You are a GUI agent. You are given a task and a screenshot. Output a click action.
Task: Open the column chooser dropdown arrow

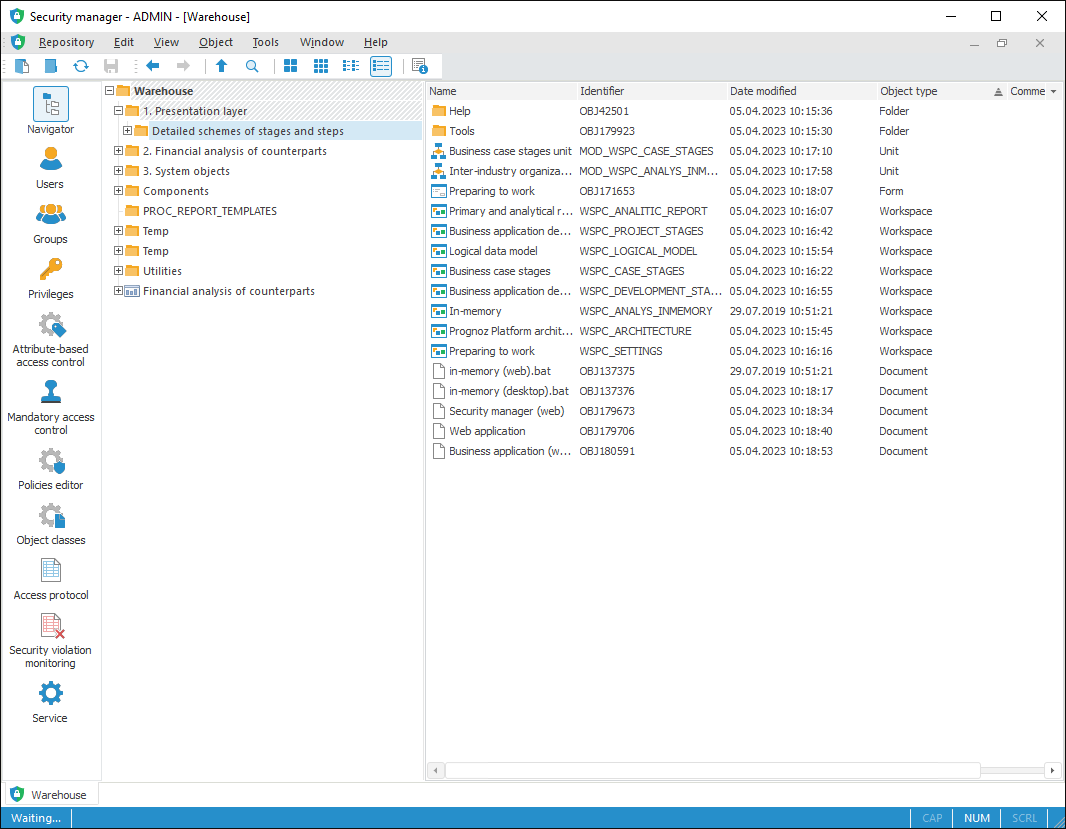coord(1053,91)
